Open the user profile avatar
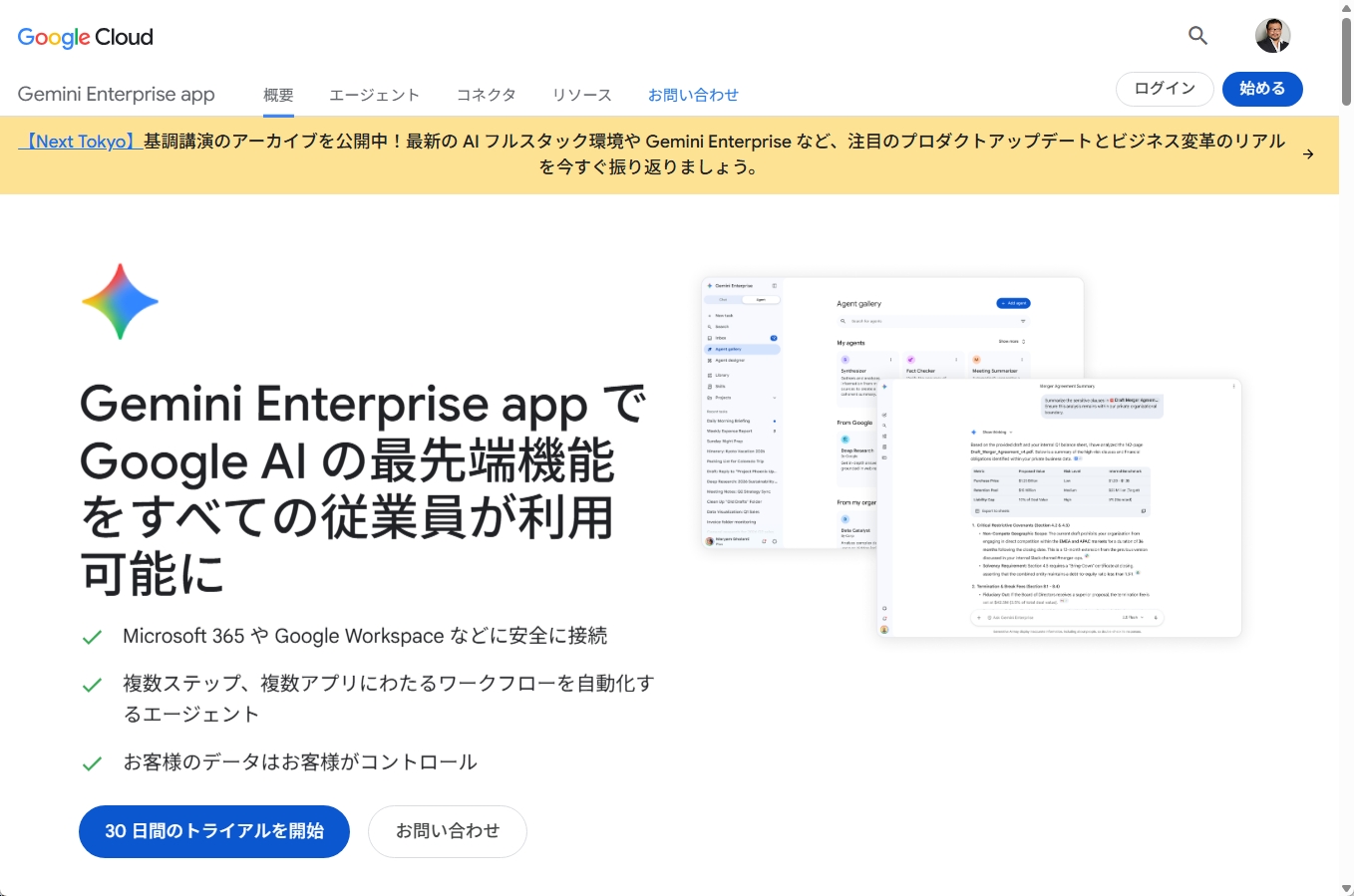This screenshot has width=1354, height=896. [x=1273, y=36]
